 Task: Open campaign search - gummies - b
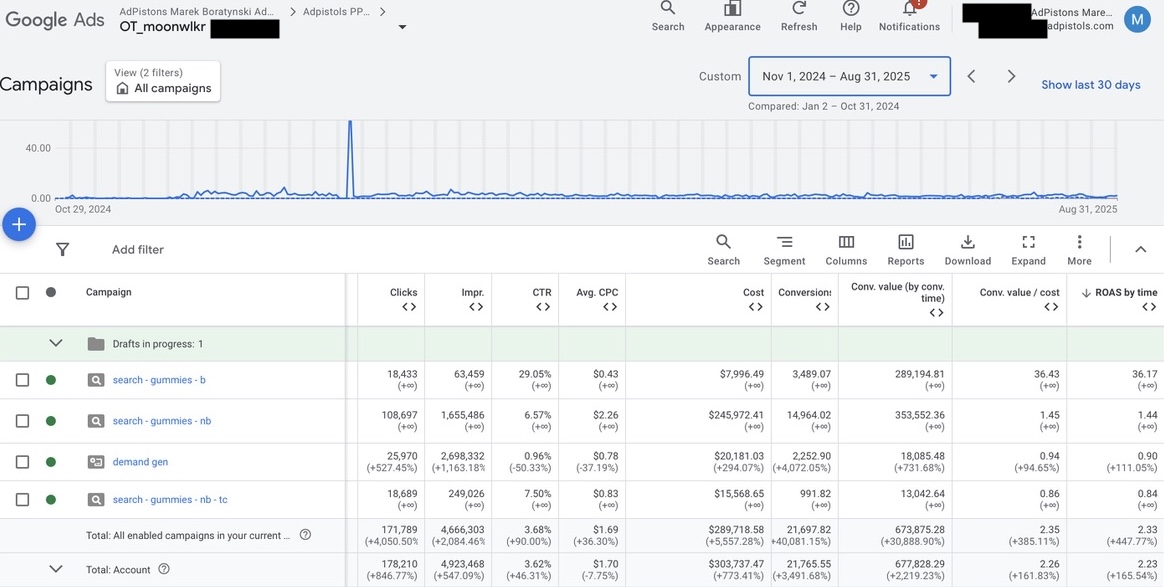tap(159, 380)
